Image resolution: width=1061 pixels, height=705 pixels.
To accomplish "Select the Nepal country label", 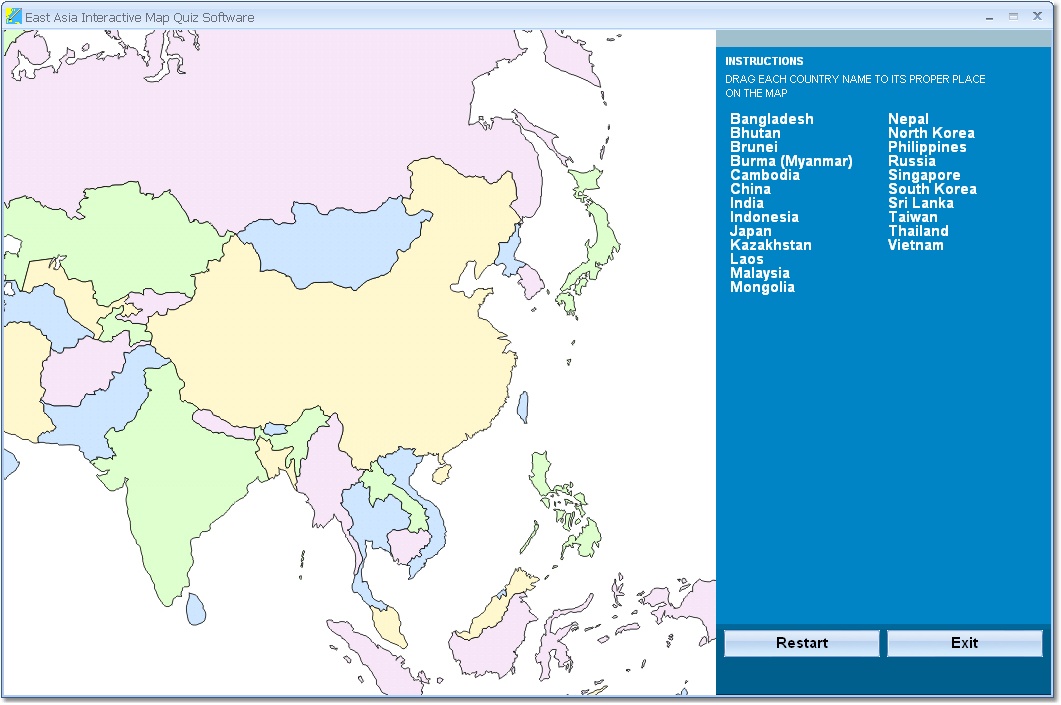I will point(908,119).
